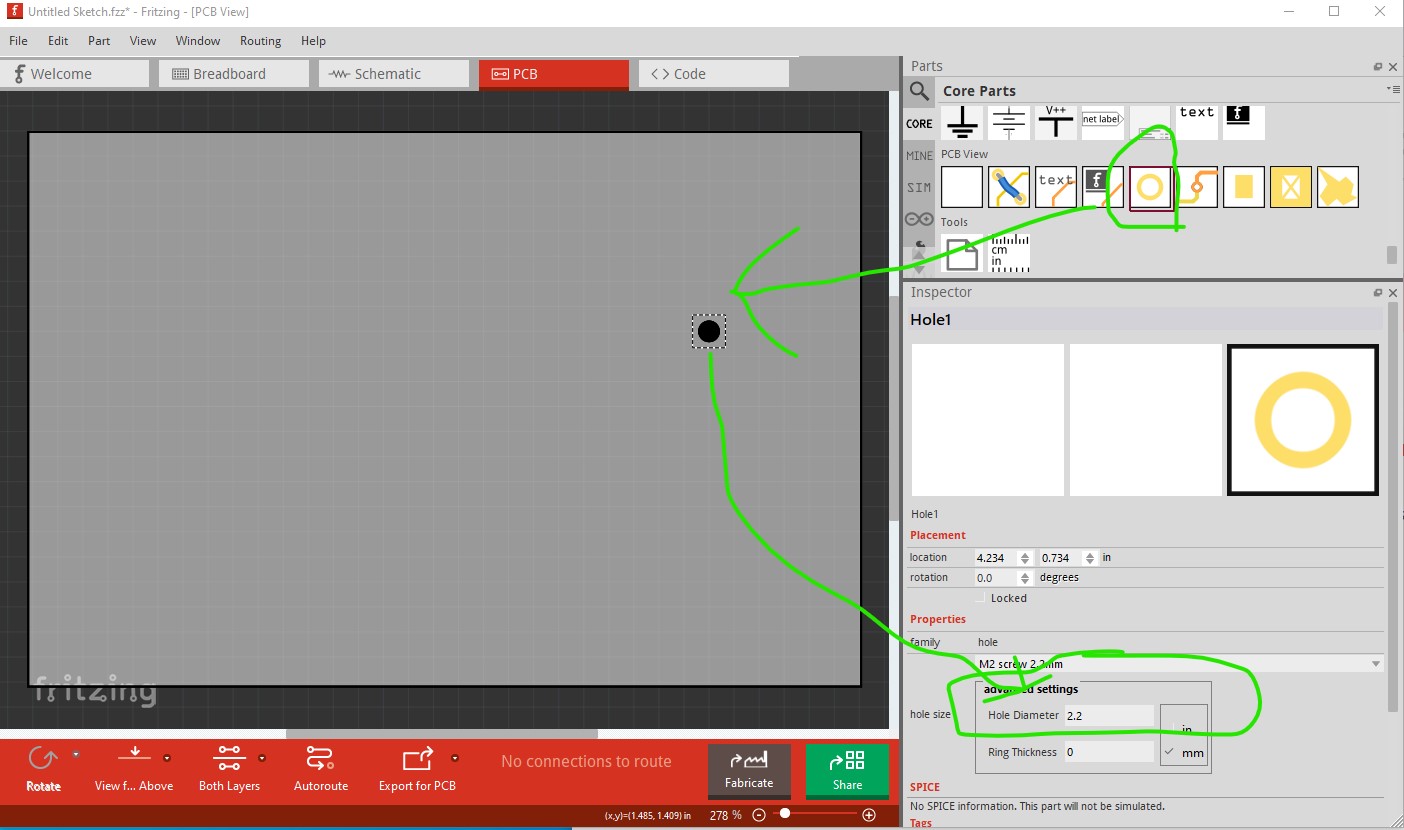Open the parts search magnifier
Screen dimensions: 1404x830
coord(919,91)
